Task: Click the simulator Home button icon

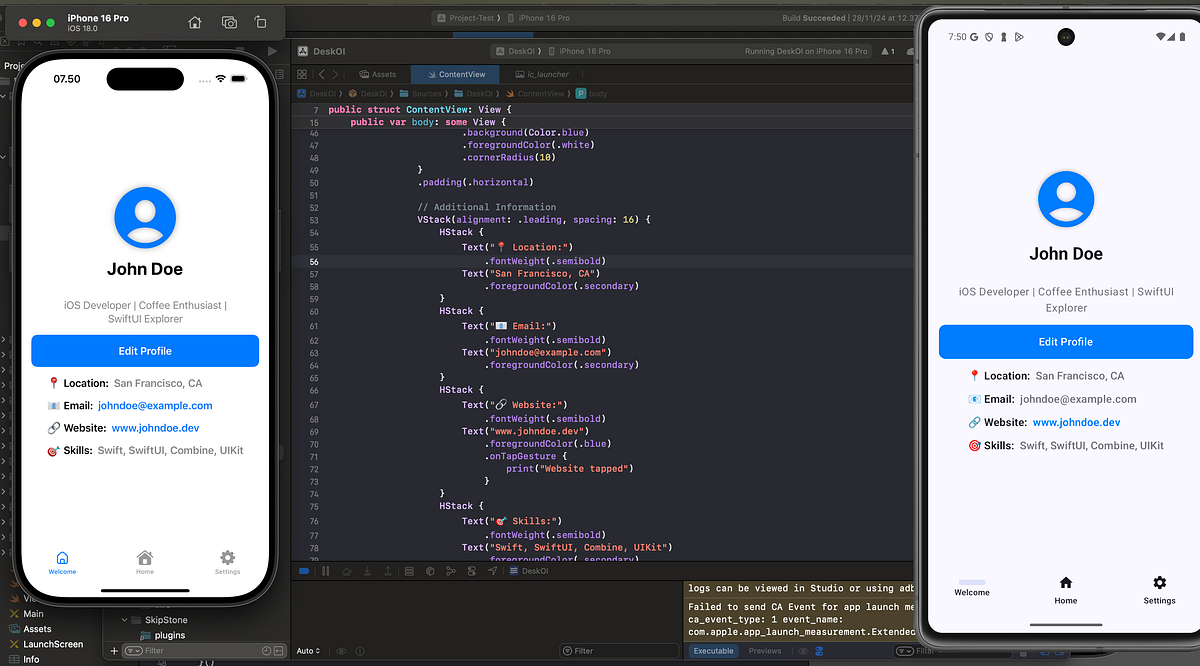Action: pos(195,22)
